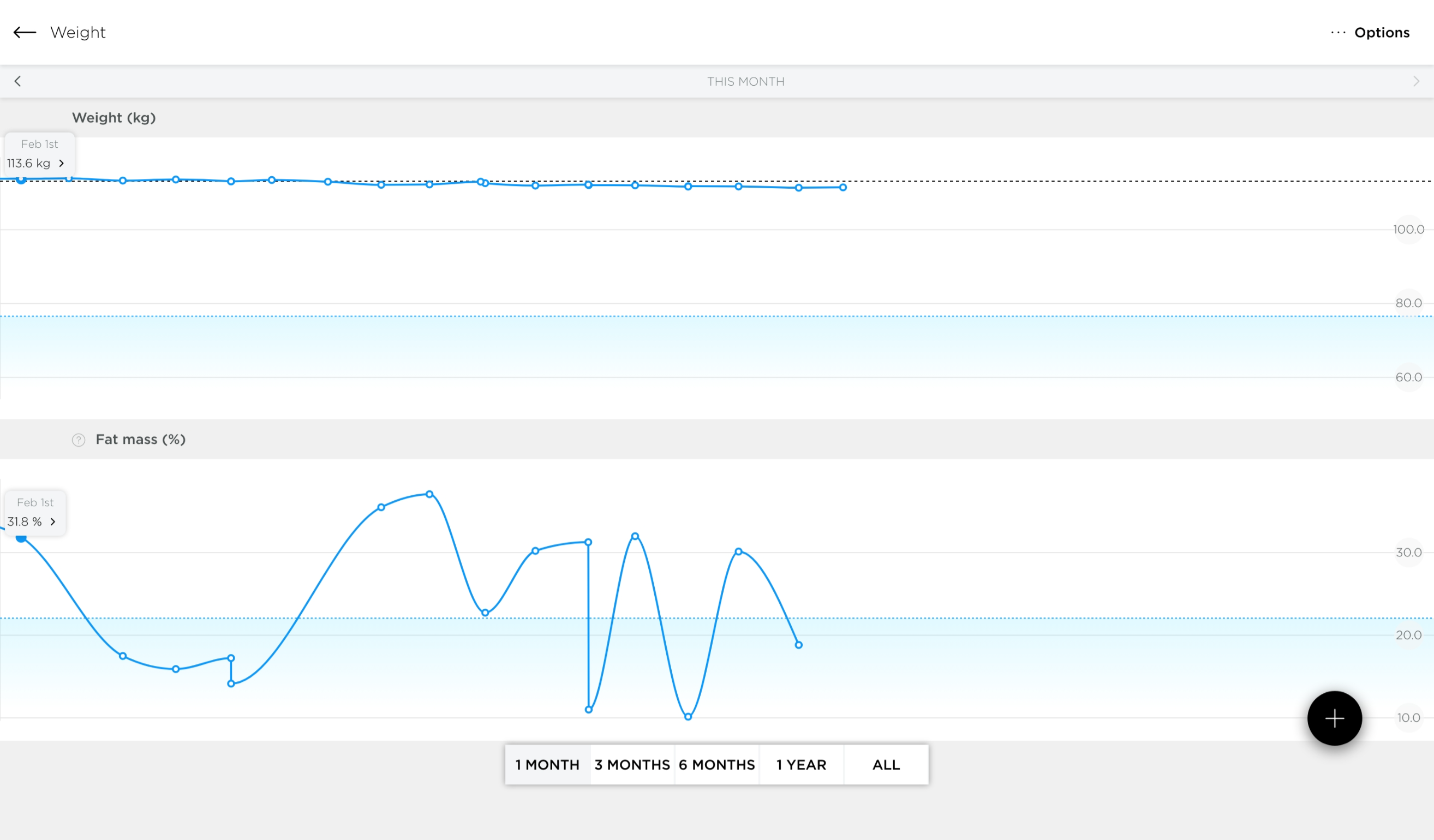1434x840 pixels.
Task: Add a new measurement with the plus button
Action: (x=1335, y=718)
